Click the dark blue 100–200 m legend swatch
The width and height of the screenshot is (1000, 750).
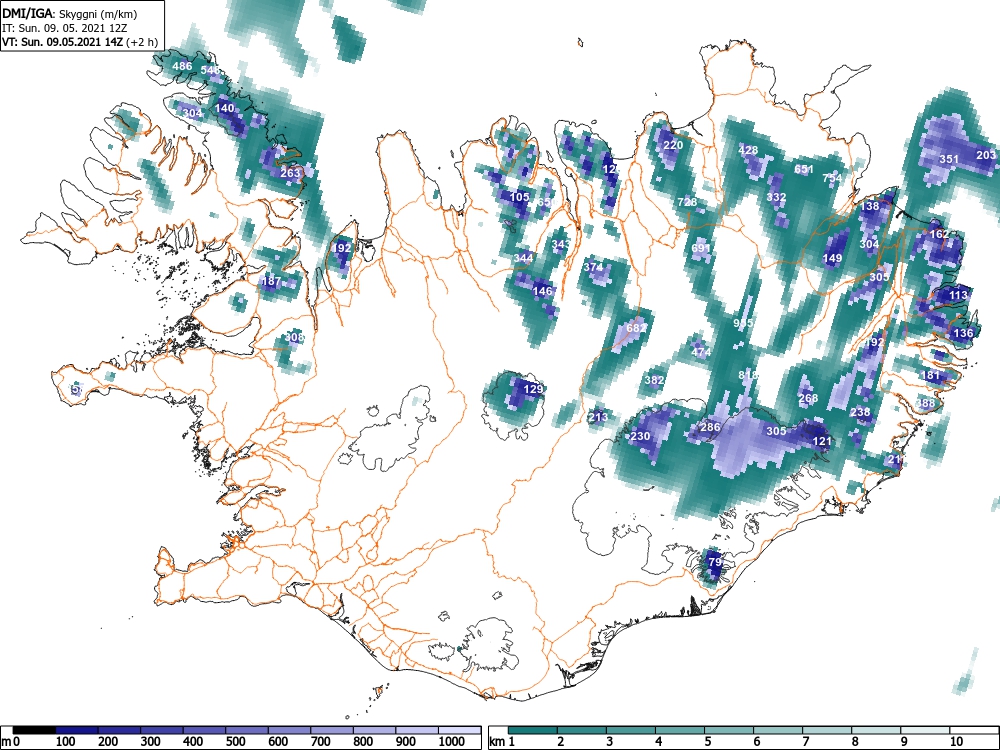(x=77, y=730)
